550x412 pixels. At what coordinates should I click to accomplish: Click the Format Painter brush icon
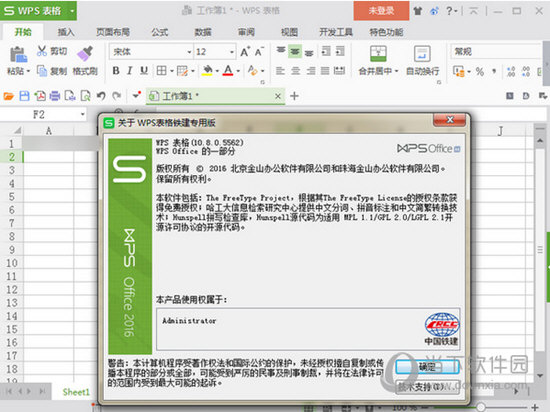pos(85,53)
